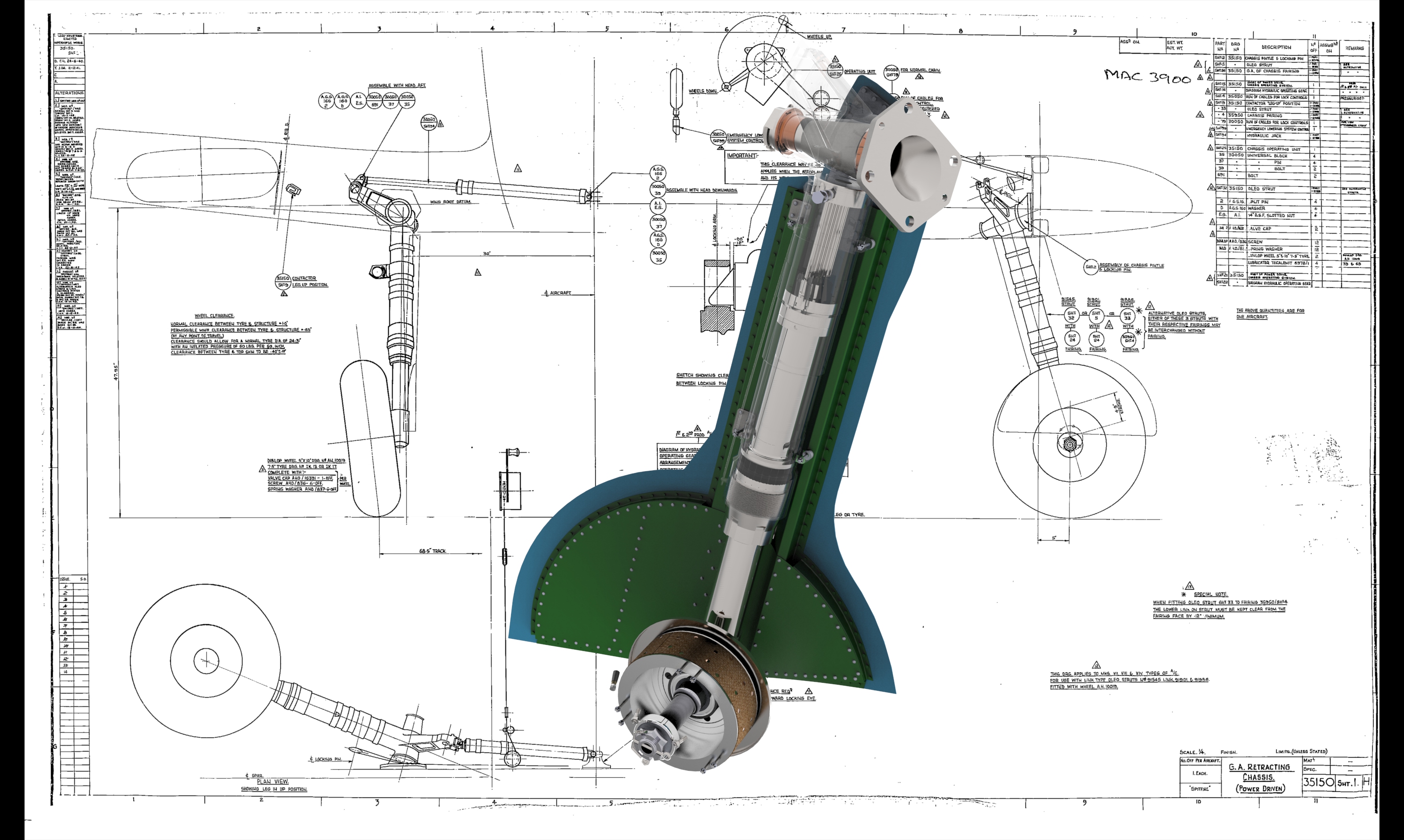The height and width of the screenshot is (840, 1404).
Task: Click "SHOWING LEG IN UP POSITION." caption
Action: click(x=274, y=789)
